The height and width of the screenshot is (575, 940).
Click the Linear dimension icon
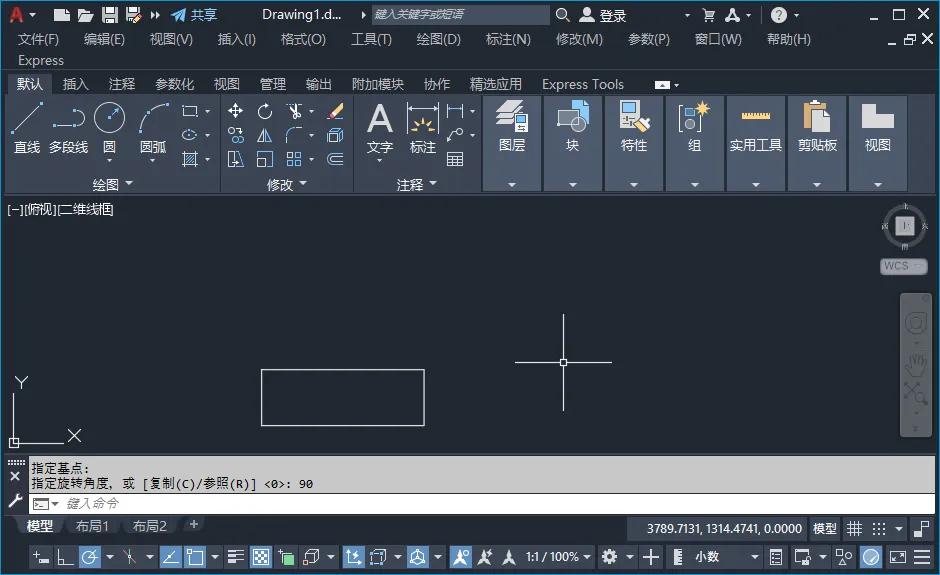pyautogui.click(x=455, y=111)
